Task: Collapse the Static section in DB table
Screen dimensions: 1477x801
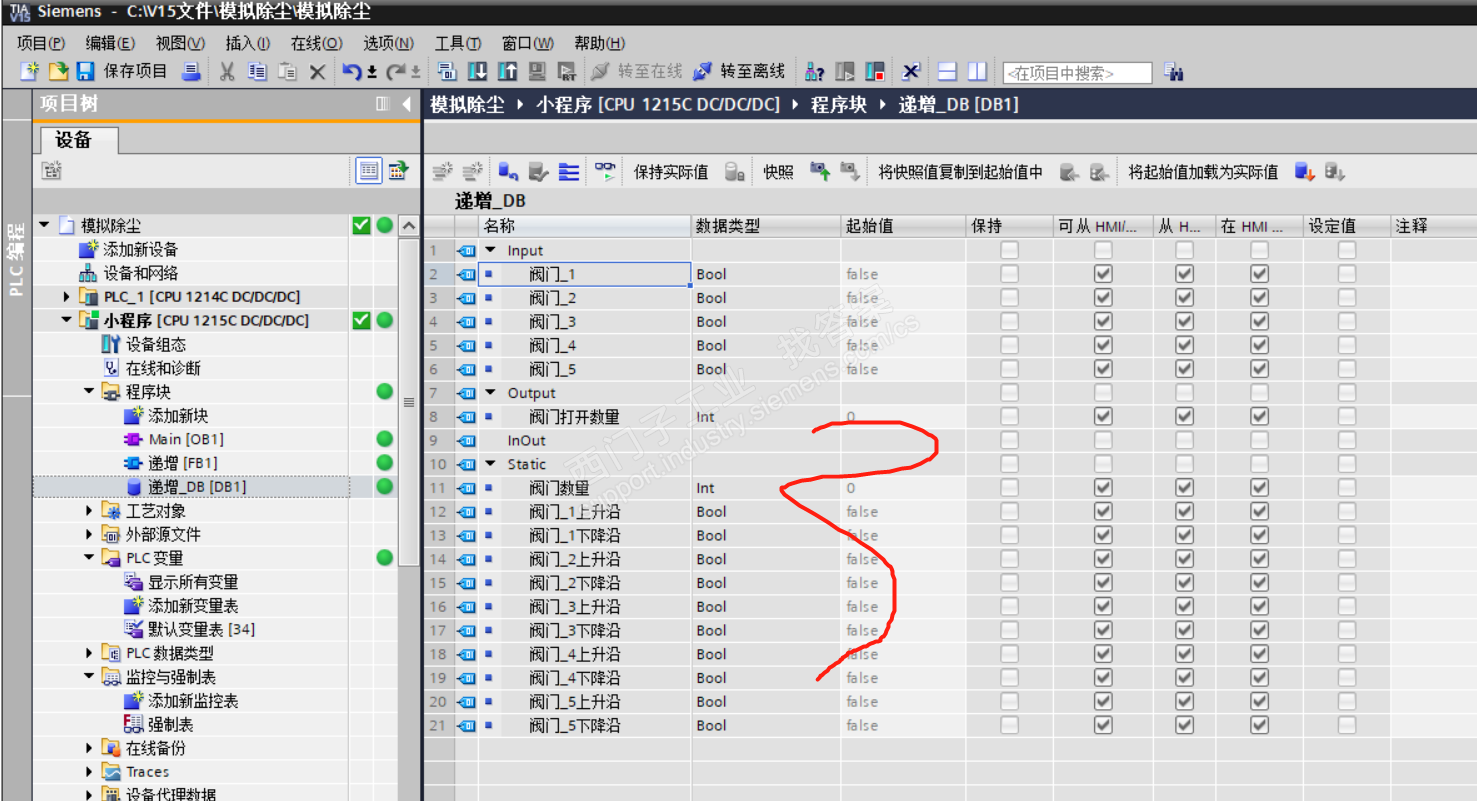Action: (490, 464)
